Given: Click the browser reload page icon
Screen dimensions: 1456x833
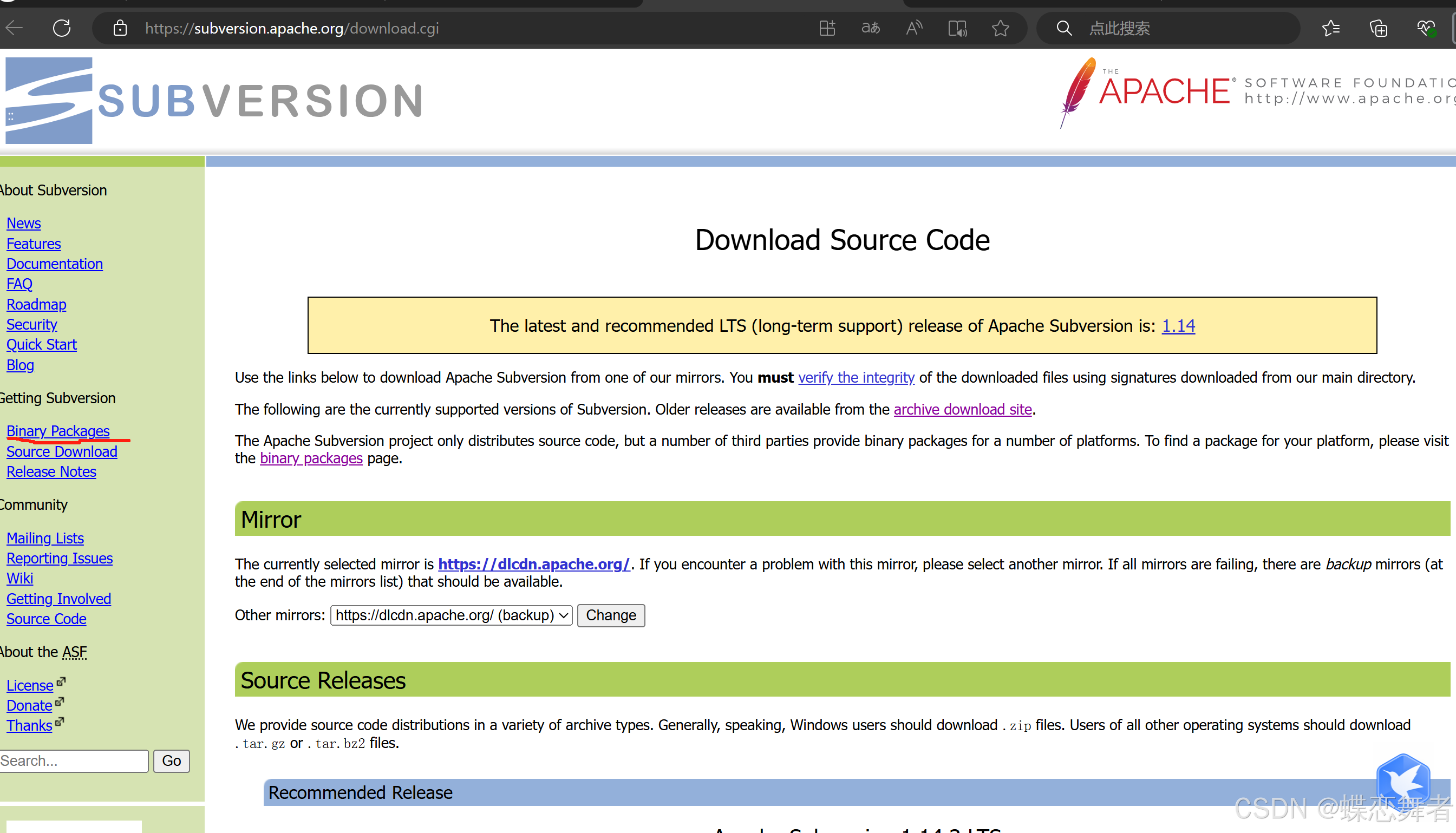Looking at the screenshot, I should (x=62, y=28).
